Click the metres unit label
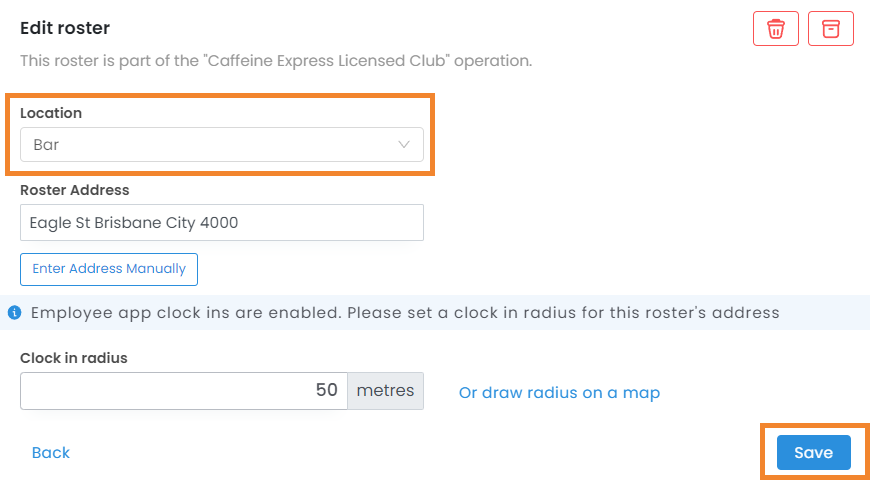Screen dimensions: 870x480 pyautogui.click(x=386, y=391)
